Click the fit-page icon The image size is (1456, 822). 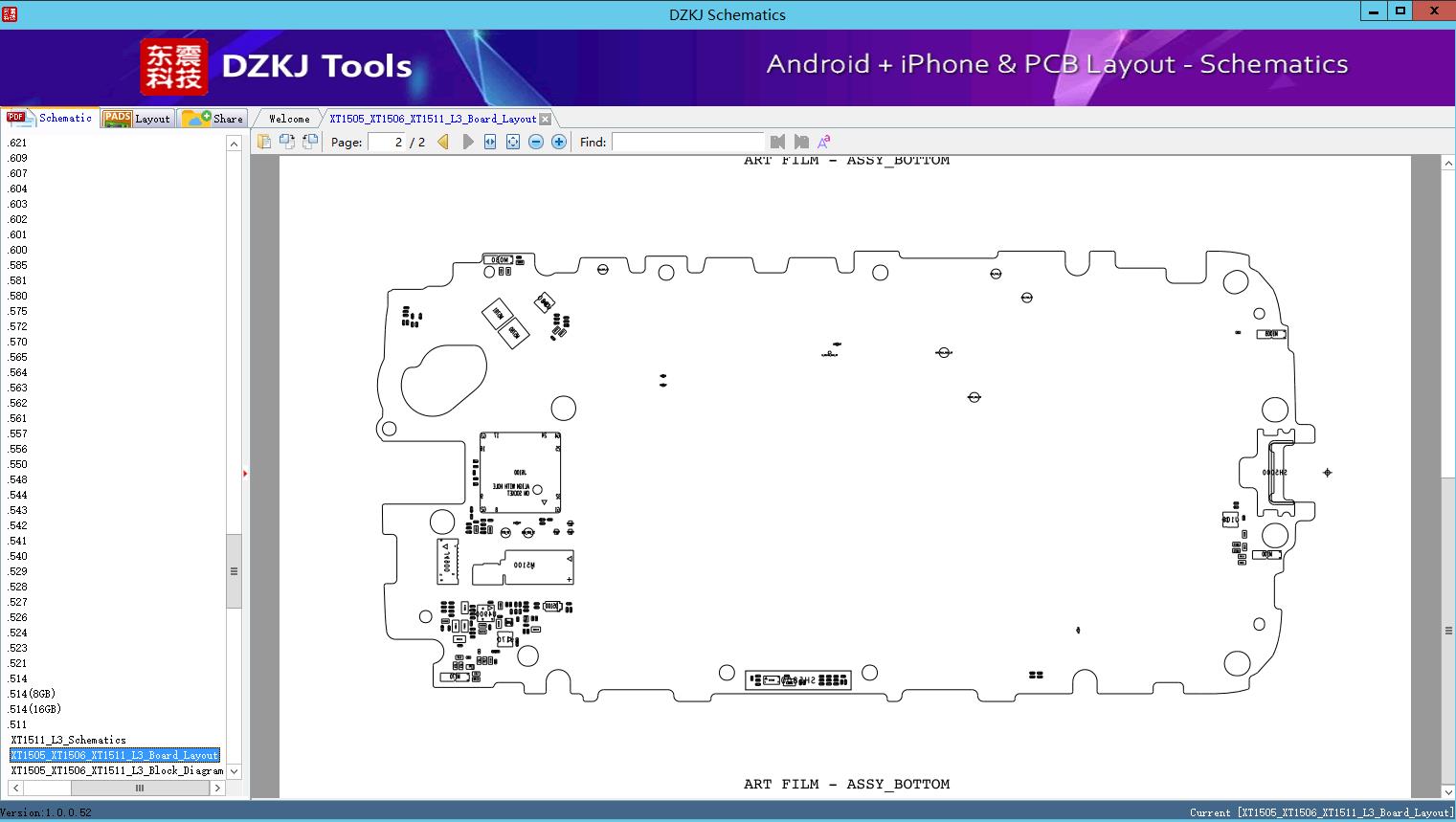(x=513, y=142)
